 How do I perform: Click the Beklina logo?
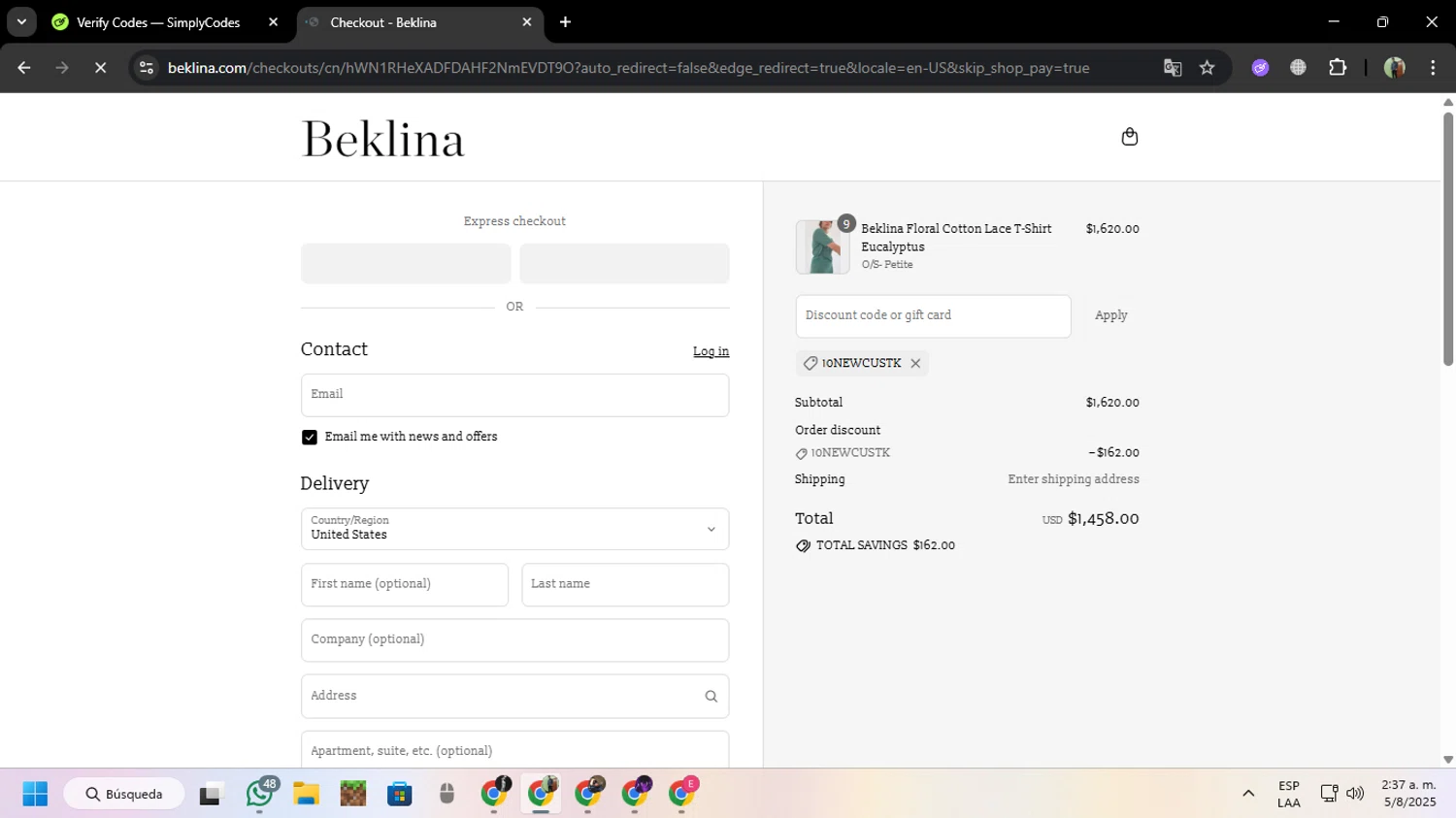(382, 139)
